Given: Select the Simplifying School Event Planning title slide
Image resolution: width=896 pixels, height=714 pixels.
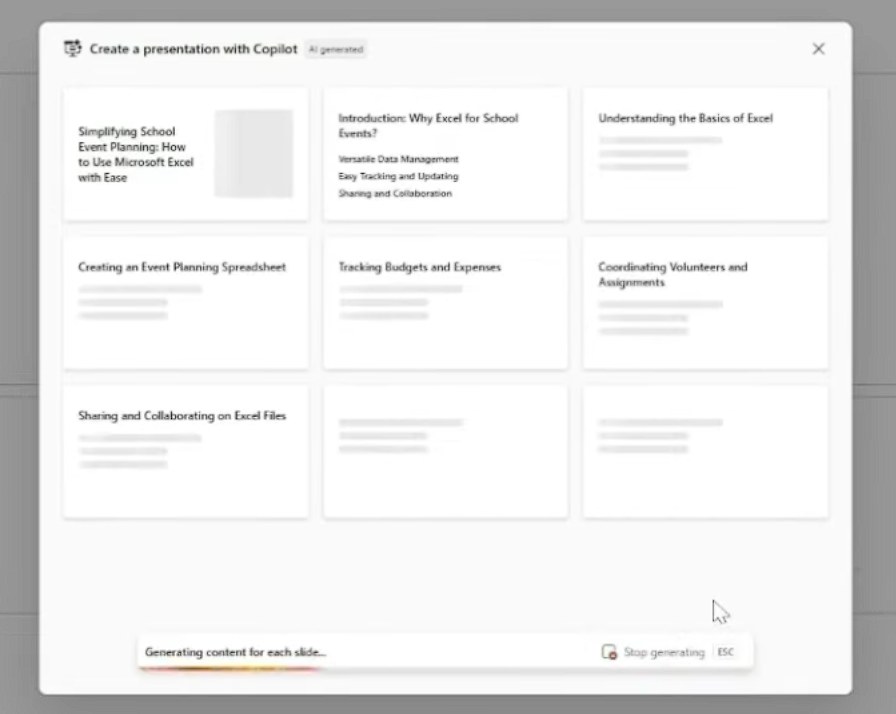Looking at the screenshot, I should click(x=186, y=154).
